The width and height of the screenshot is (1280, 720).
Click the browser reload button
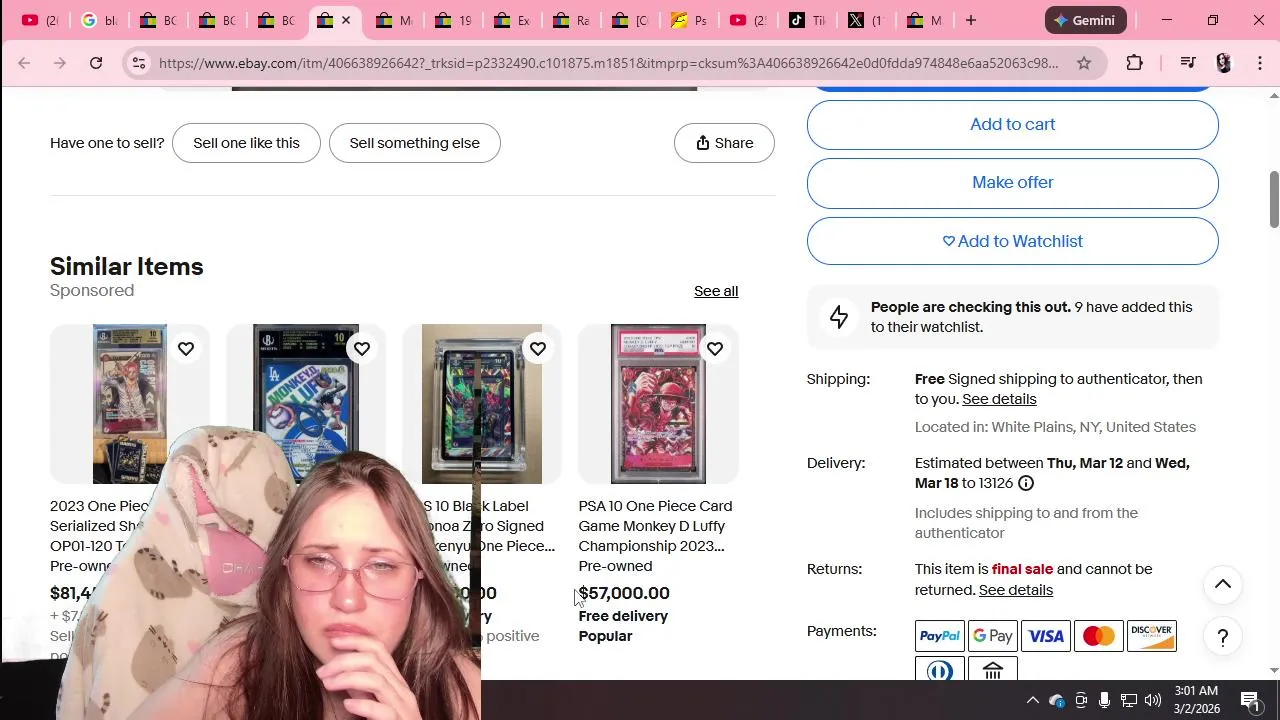[96, 63]
